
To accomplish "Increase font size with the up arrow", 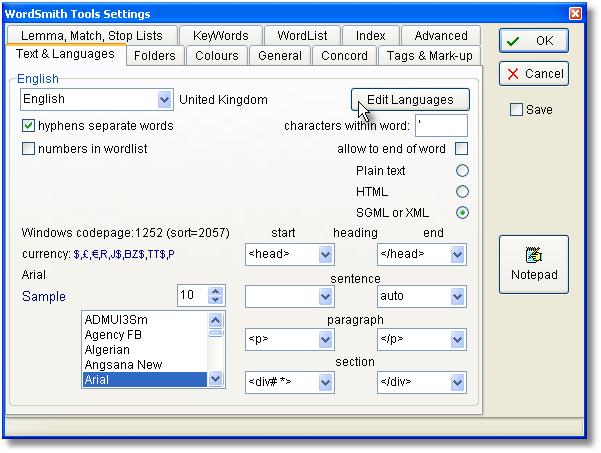I will click(x=216, y=291).
